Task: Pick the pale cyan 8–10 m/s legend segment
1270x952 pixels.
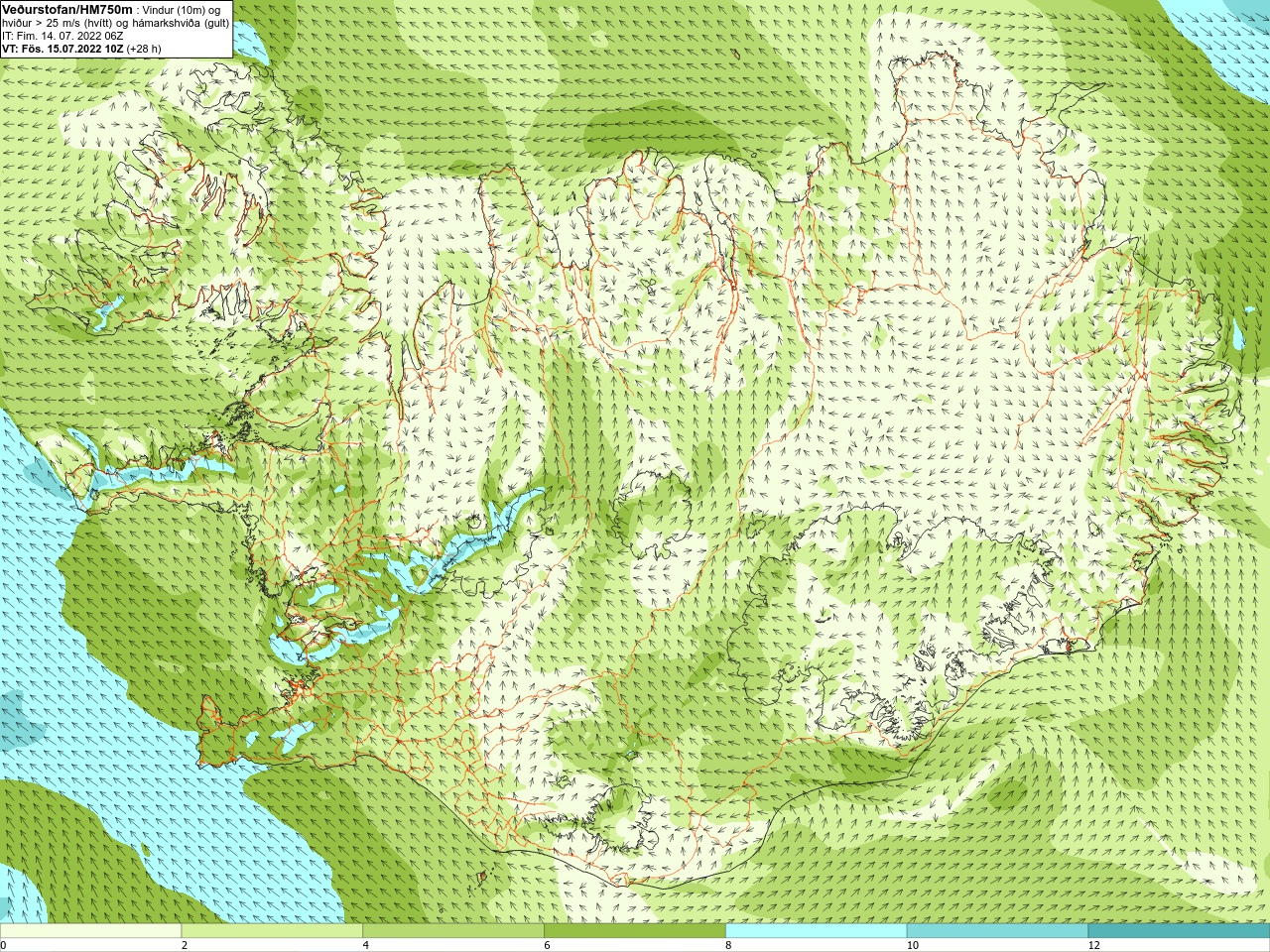Action: pos(816,931)
